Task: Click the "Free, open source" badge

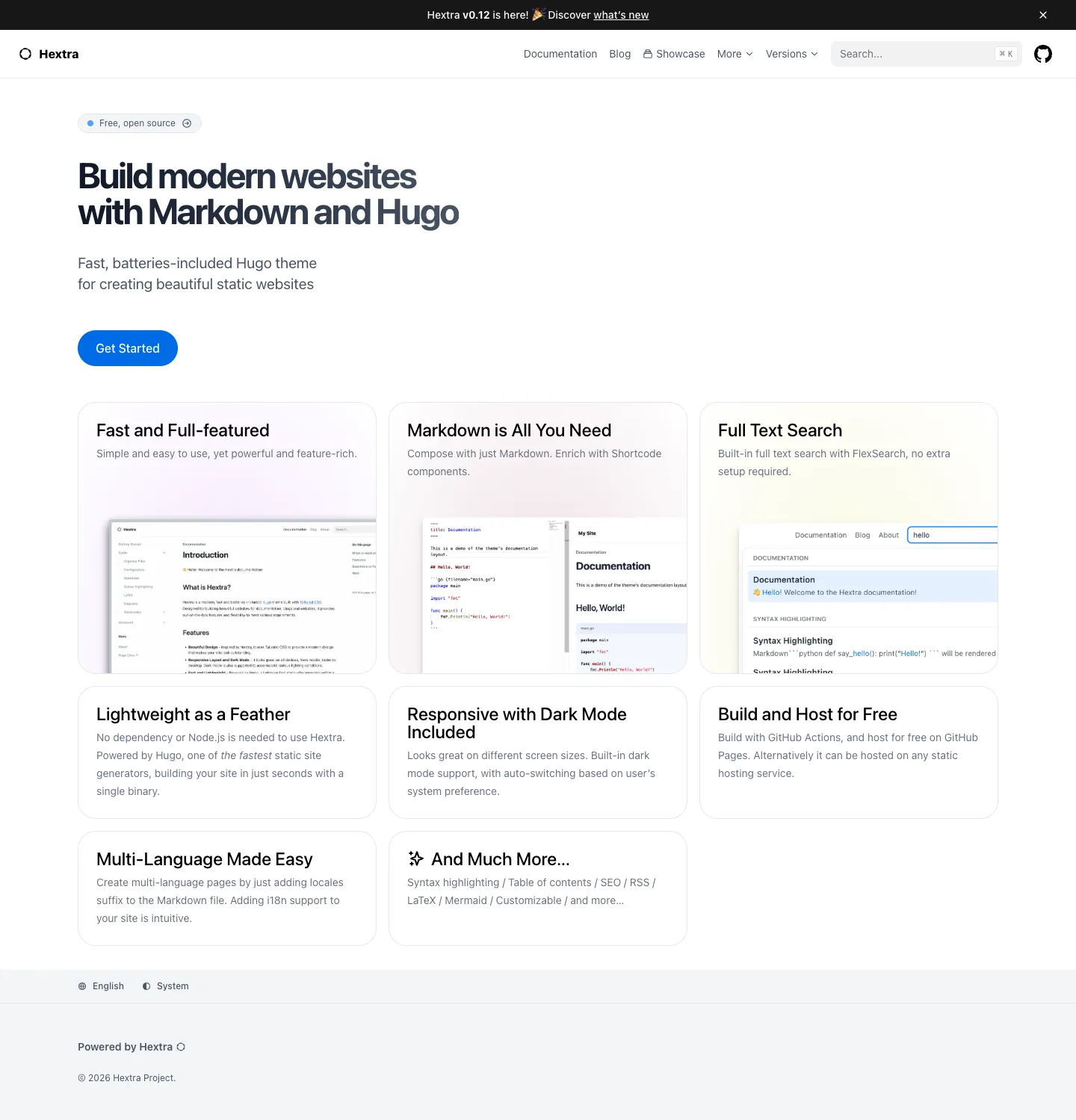Action: (140, 123)
